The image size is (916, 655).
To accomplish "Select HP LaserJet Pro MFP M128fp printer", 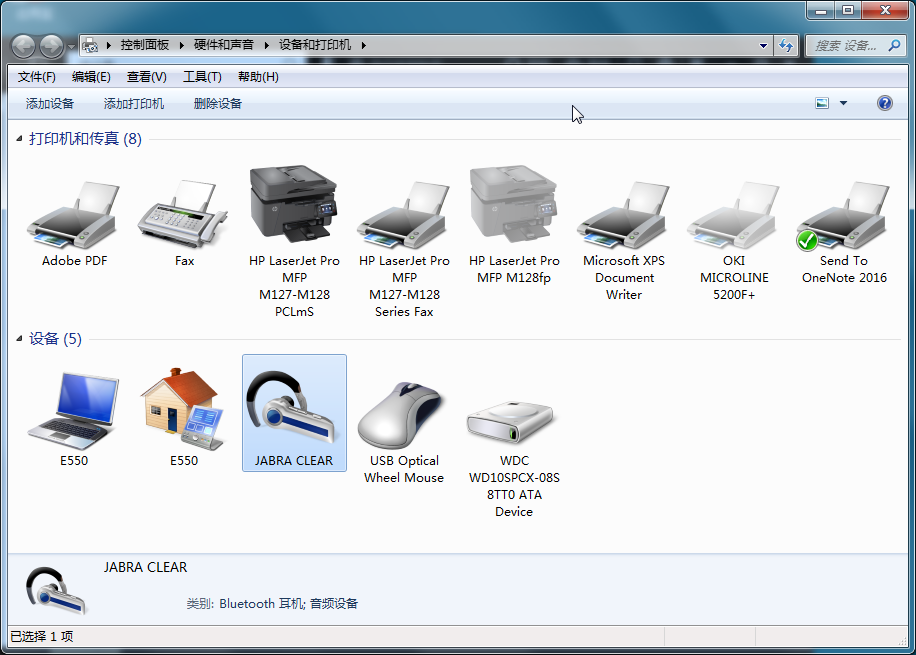I will (x=513, y=204).
